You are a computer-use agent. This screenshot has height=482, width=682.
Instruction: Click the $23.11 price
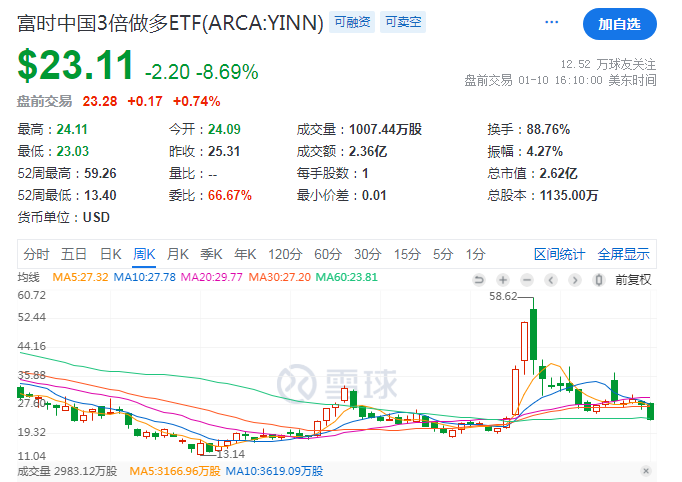tap(75, 65)
